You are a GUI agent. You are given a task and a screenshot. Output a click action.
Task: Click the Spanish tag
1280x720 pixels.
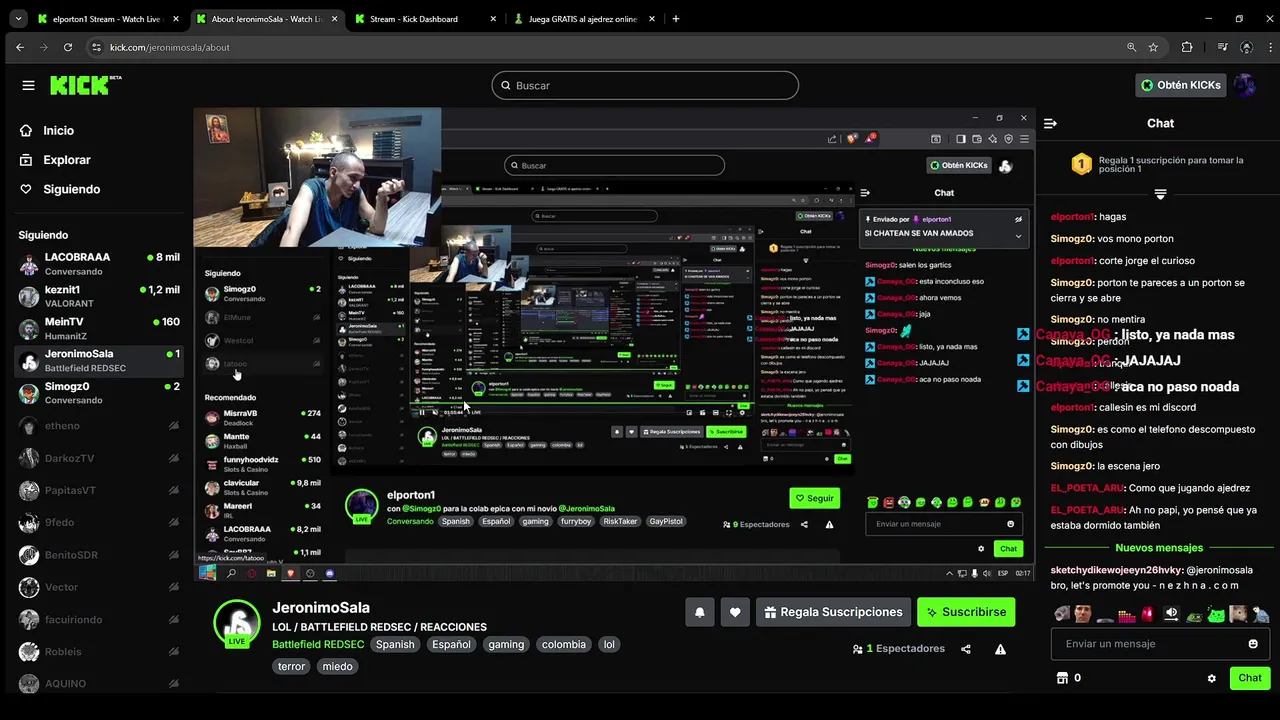(395, 644)
